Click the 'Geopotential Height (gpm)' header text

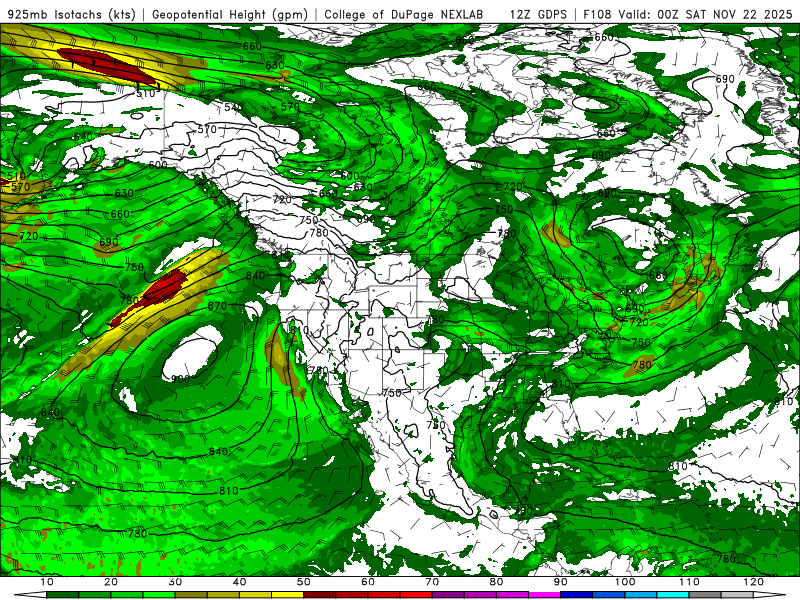[x=230, y=14]
